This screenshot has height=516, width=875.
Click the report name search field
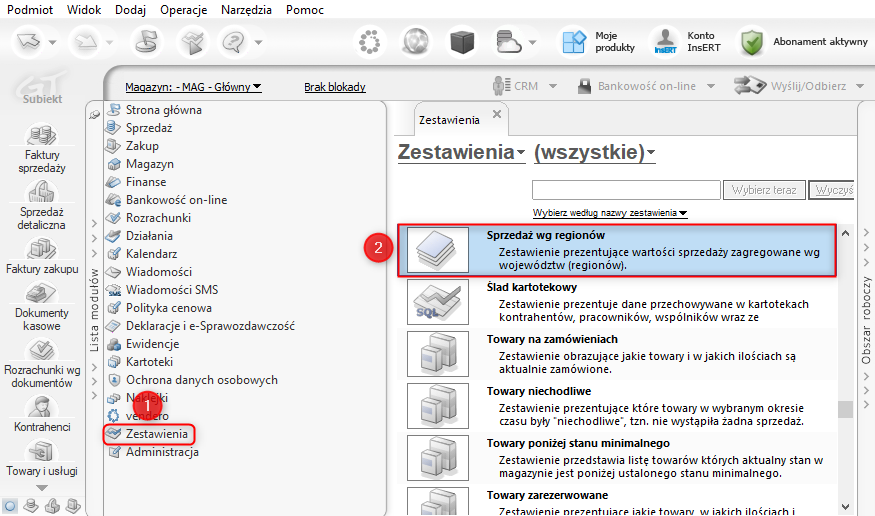[626, 190]
